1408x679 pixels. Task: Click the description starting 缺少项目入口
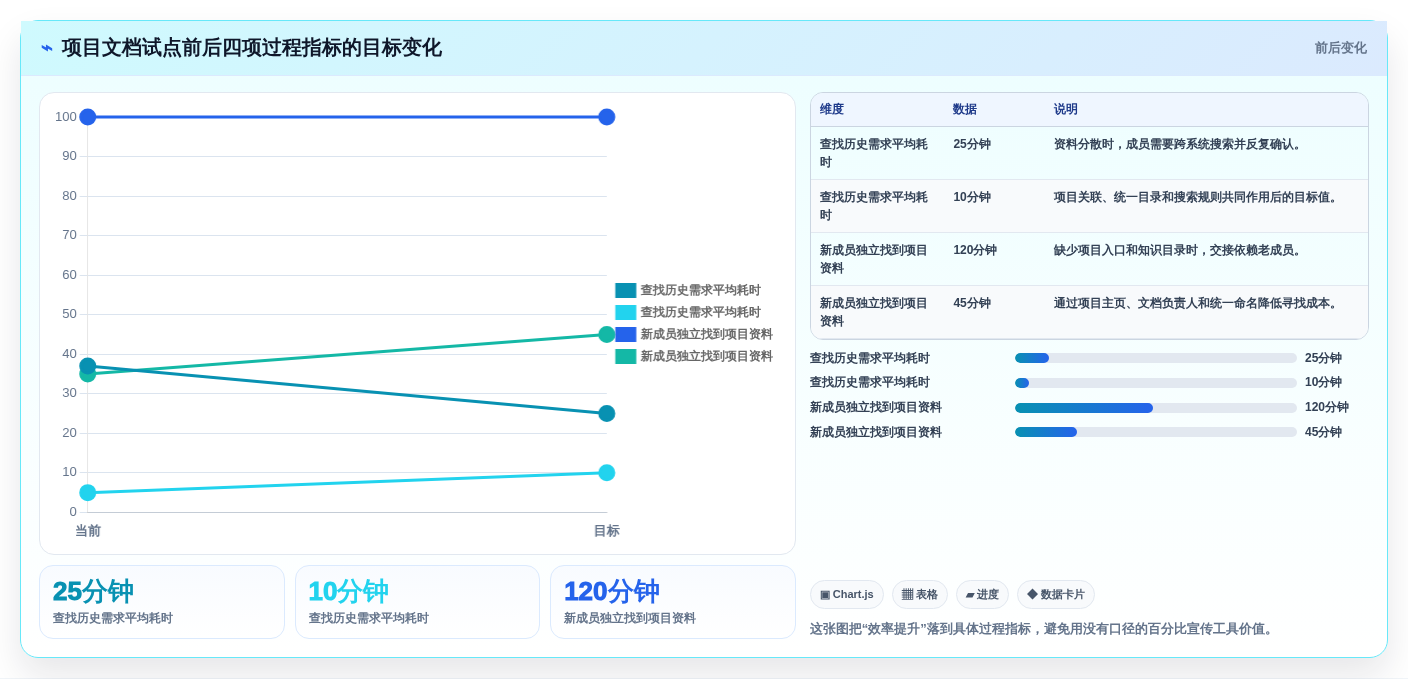tap(1180, 250)
